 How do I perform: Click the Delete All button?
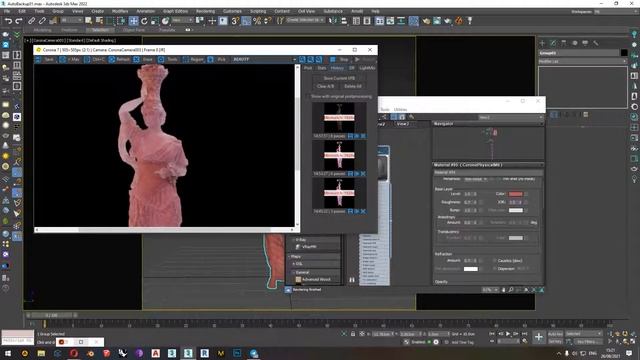[x=353, y=86]
